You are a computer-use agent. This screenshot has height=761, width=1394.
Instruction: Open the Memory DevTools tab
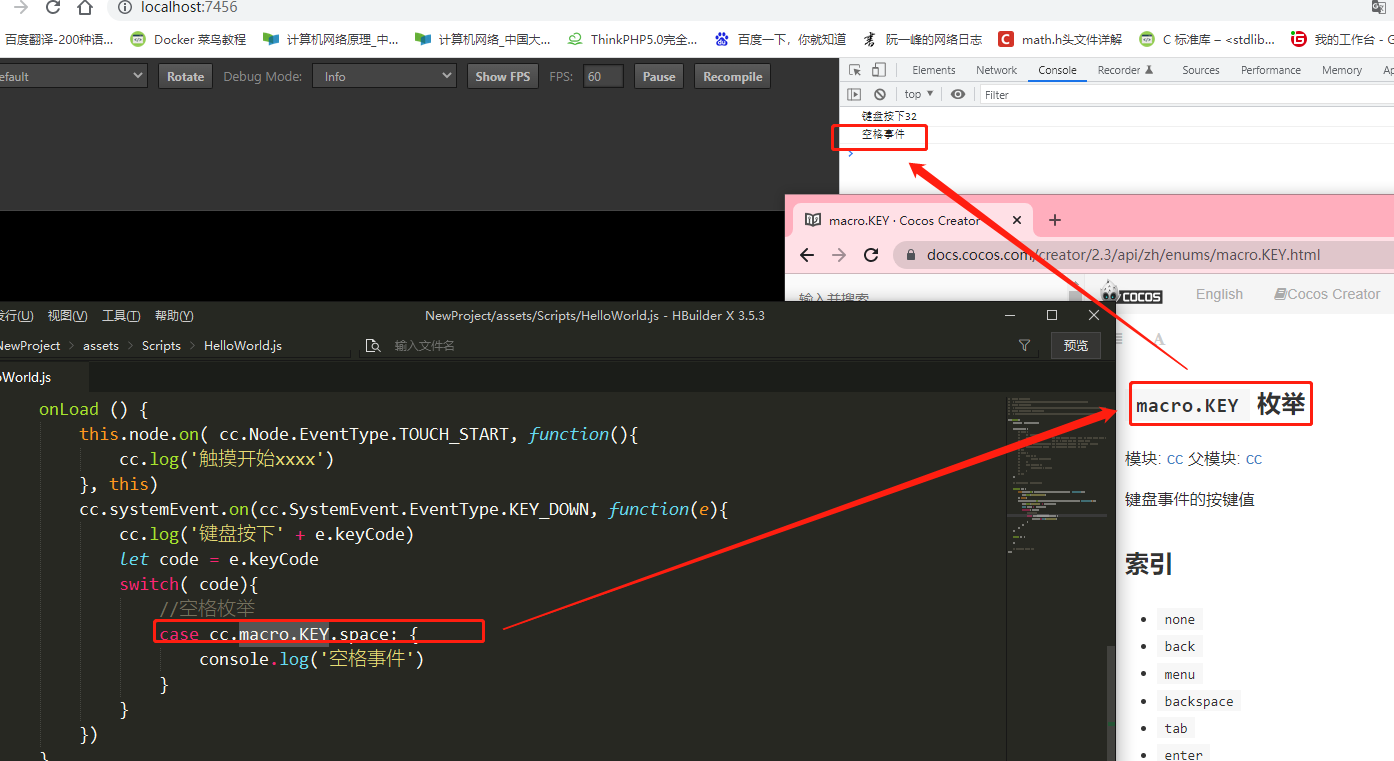click(x=1341, y=70)
